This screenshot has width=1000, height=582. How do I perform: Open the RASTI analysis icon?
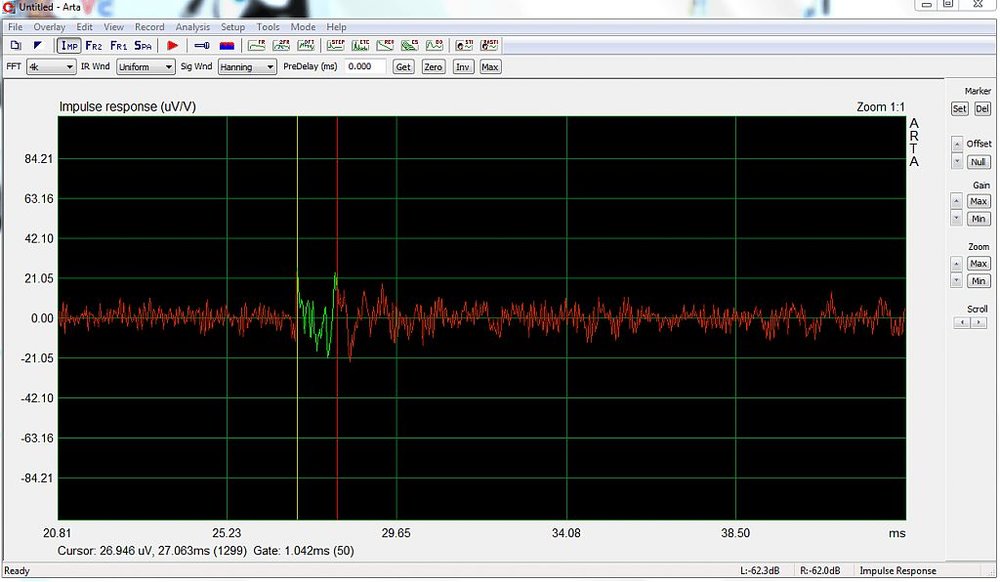[489, 45]
